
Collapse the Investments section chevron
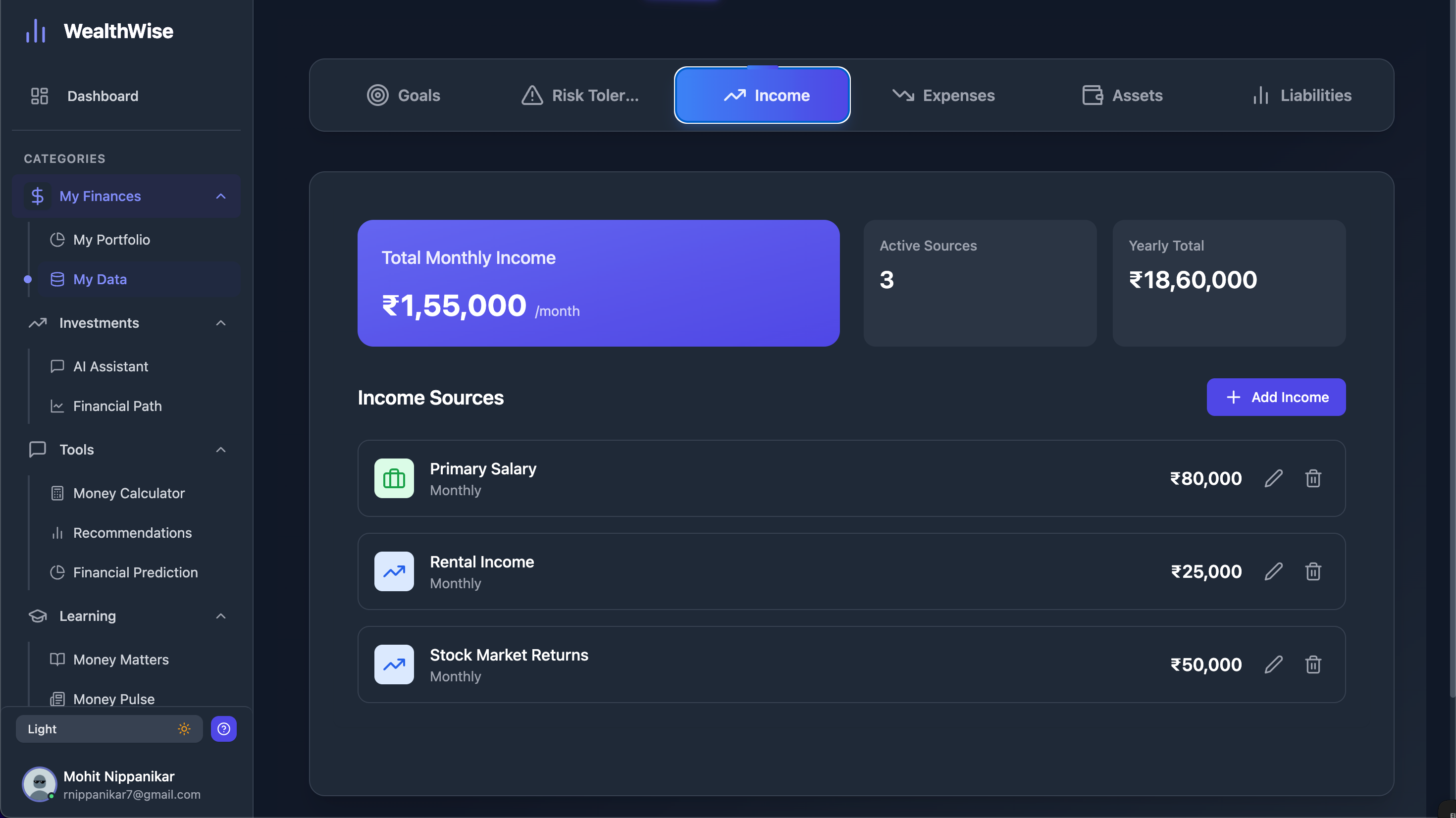pyautogui.click(x=221, y=323)
